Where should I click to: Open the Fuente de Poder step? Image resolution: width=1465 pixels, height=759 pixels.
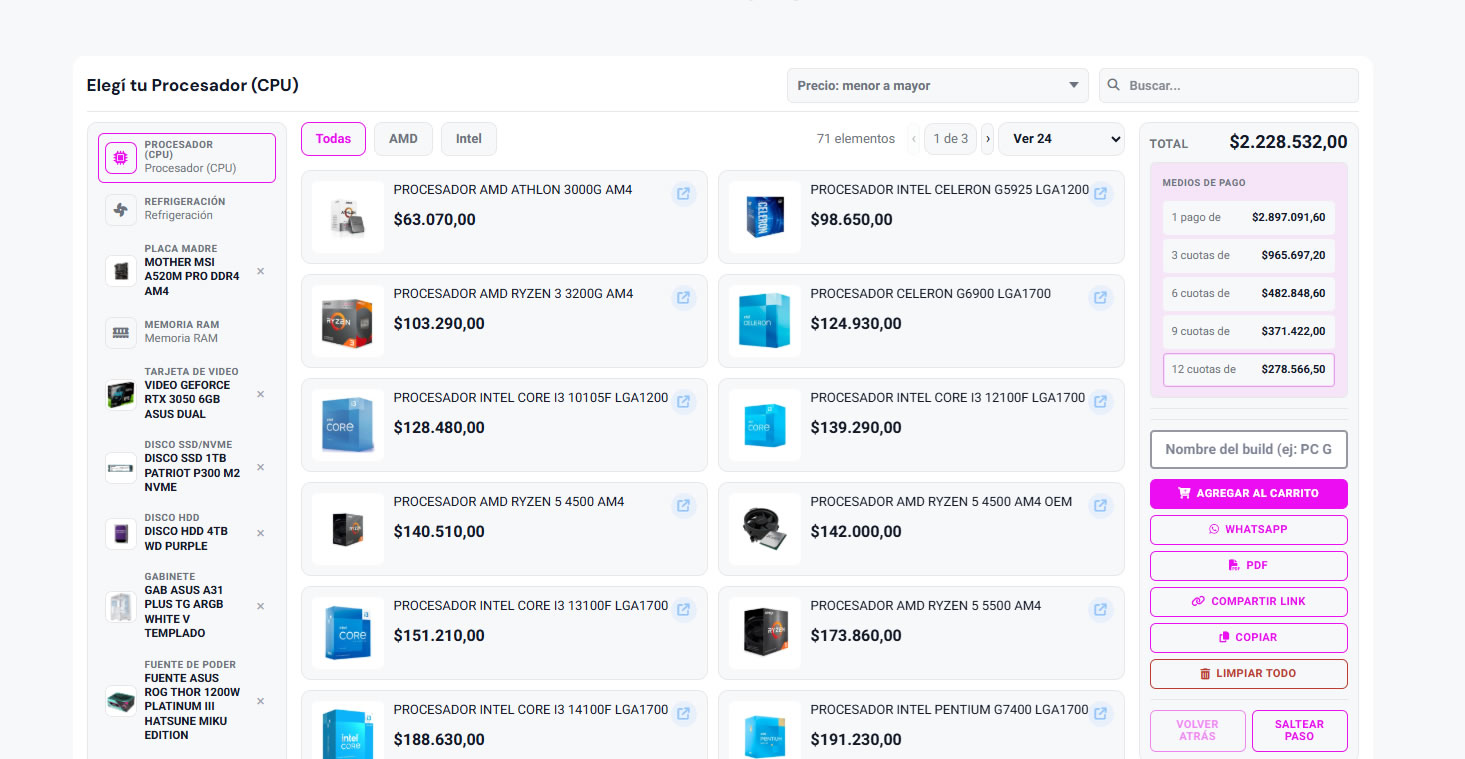(187, 701)
